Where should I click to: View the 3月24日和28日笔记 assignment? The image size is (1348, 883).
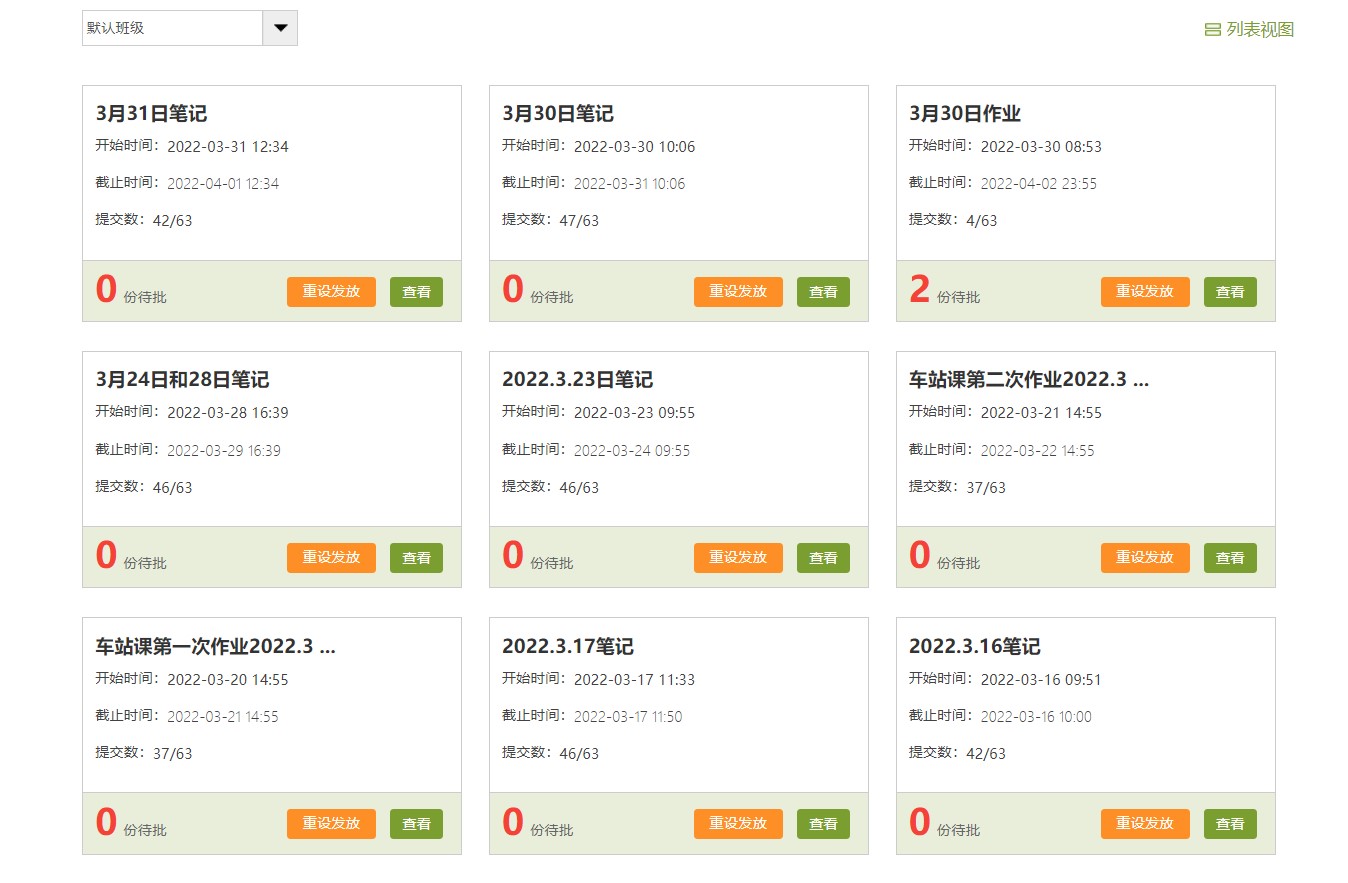click(416, 558)
